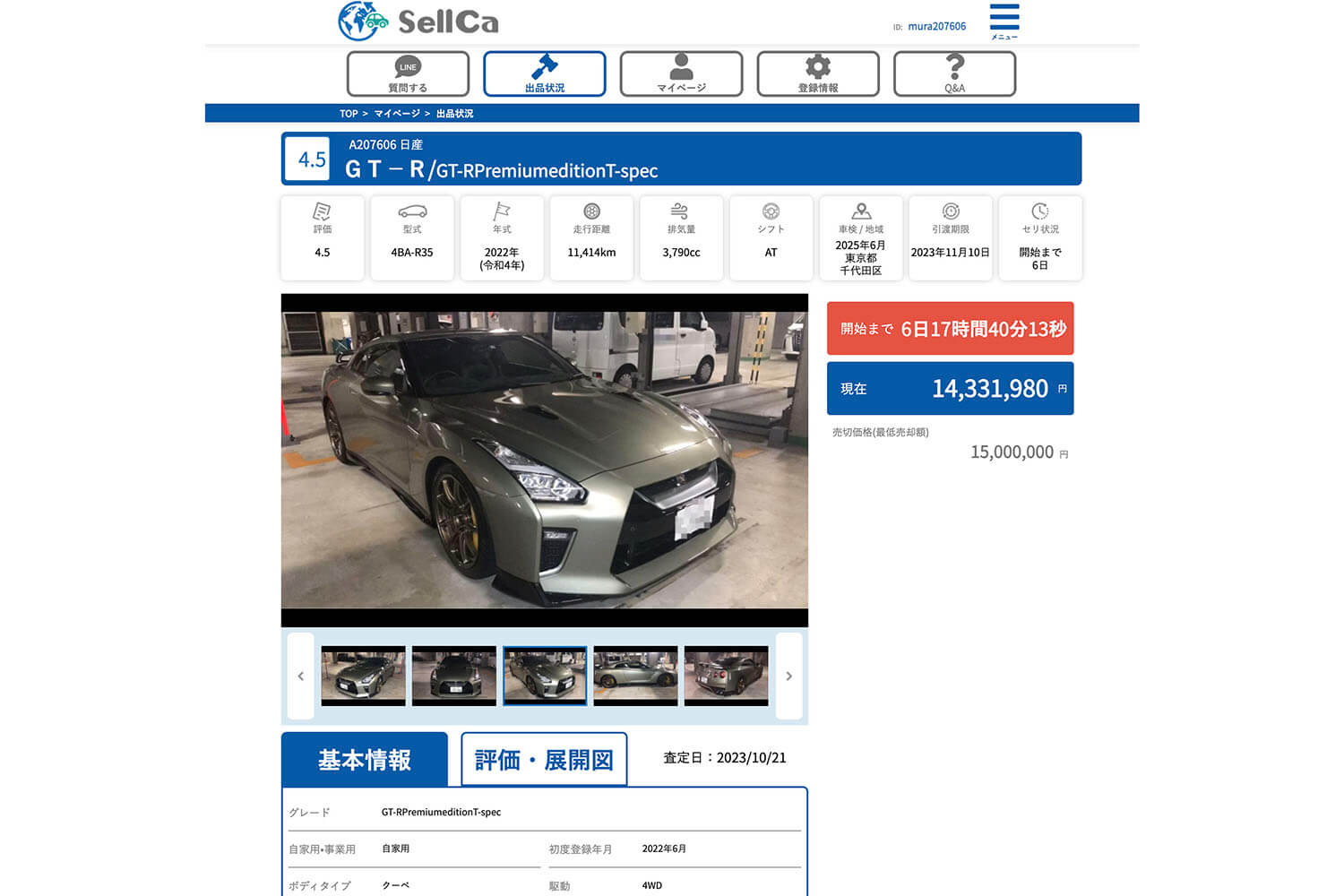Click the 初度登録年月 2022年6月 value
The height and width of the screenshot is (896, 1344).
(x=664, y=849)
